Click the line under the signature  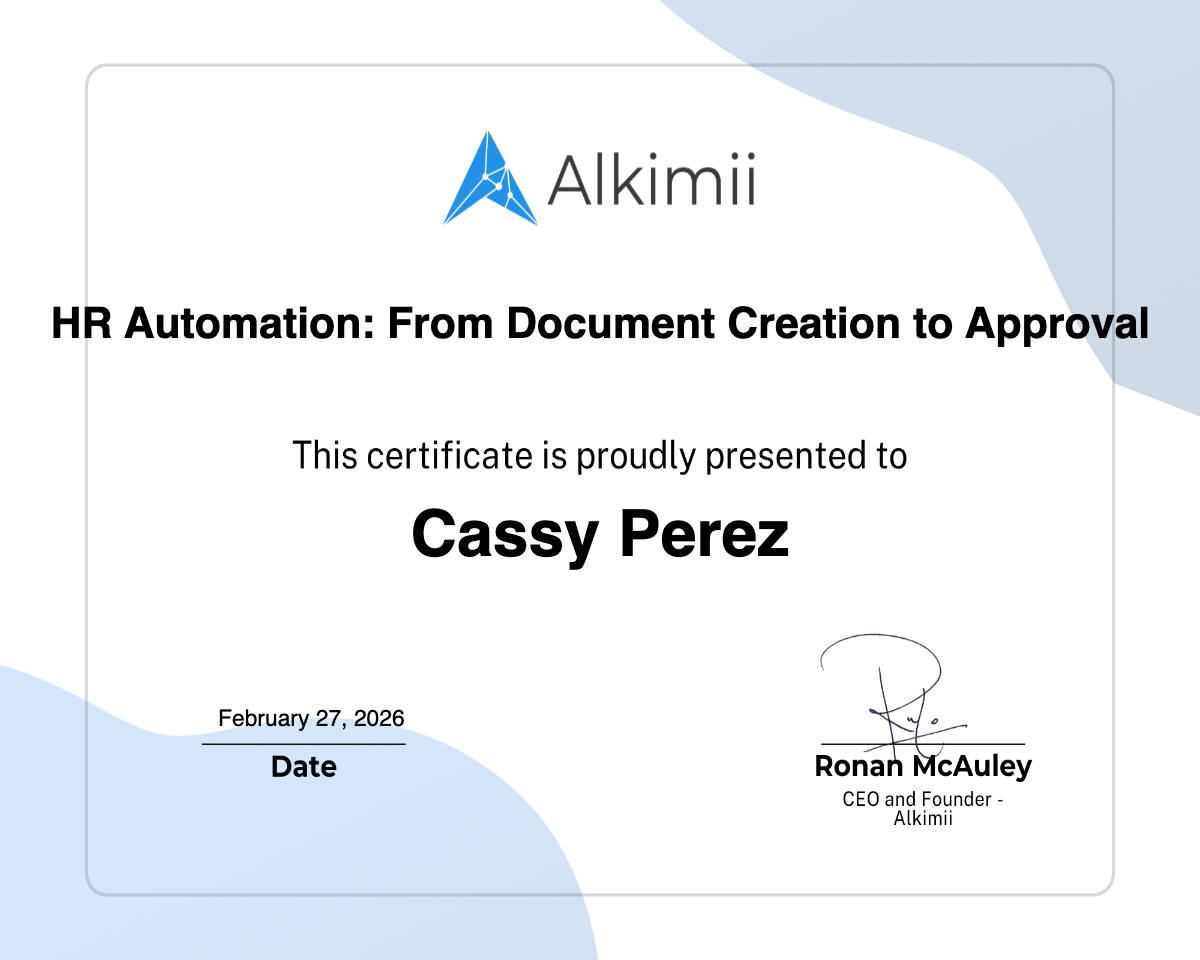point(922,744)
